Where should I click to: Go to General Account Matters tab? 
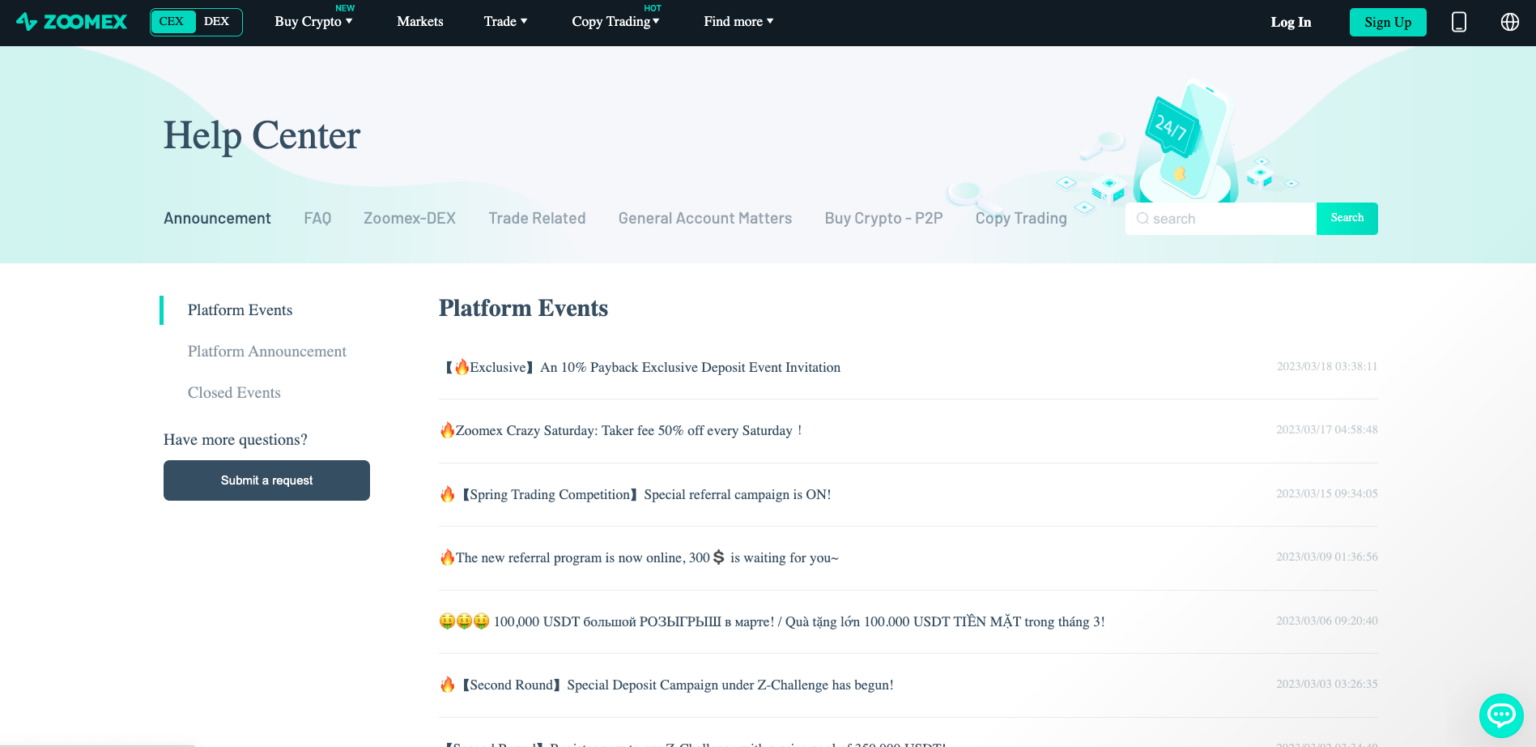click(x=705, y=218)
